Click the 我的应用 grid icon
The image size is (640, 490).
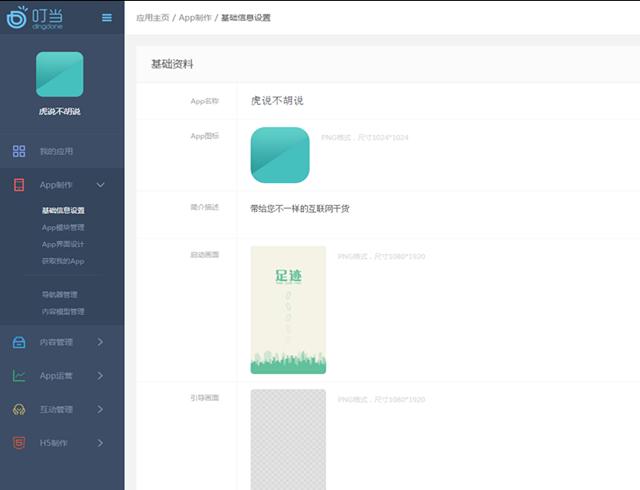coord(19,151)
